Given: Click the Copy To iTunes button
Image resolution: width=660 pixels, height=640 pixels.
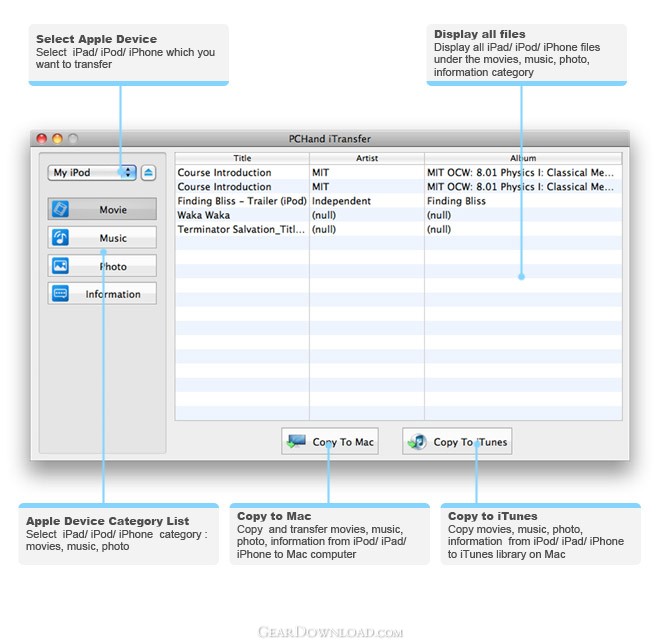Looking at the screenshot, I should [457, 442].
